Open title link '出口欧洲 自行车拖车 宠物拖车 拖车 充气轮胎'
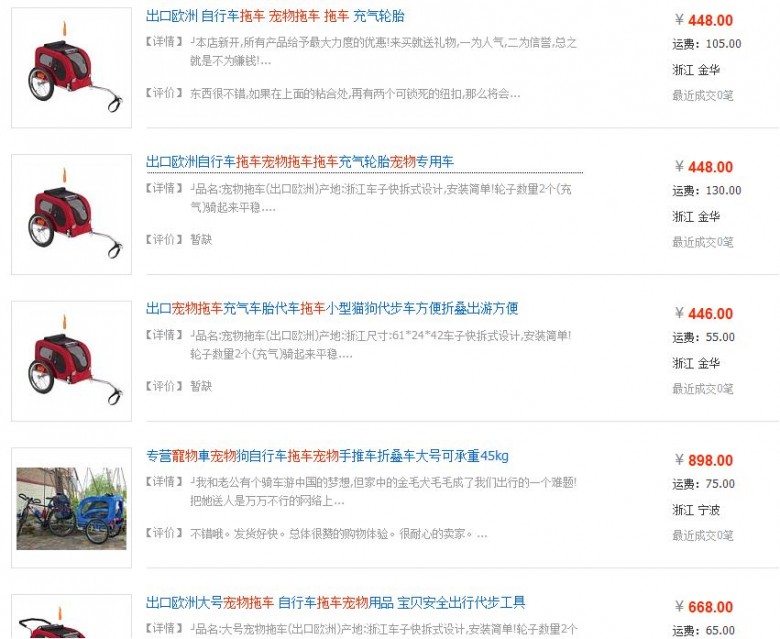Screen dimensions: 780x639 click(275, 16)
